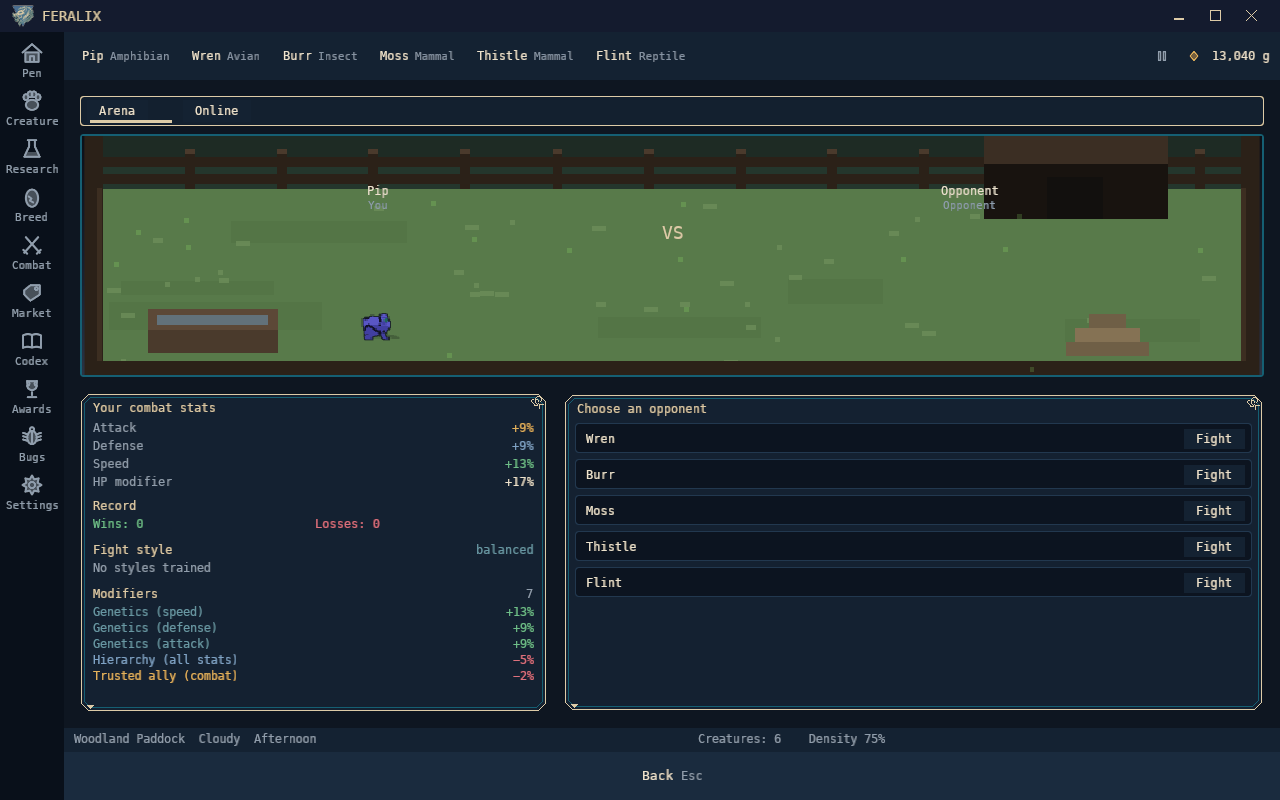Go Back using the bottom button
The height and width of the screenshot is (800, 1280).
[x=672, y=776]
